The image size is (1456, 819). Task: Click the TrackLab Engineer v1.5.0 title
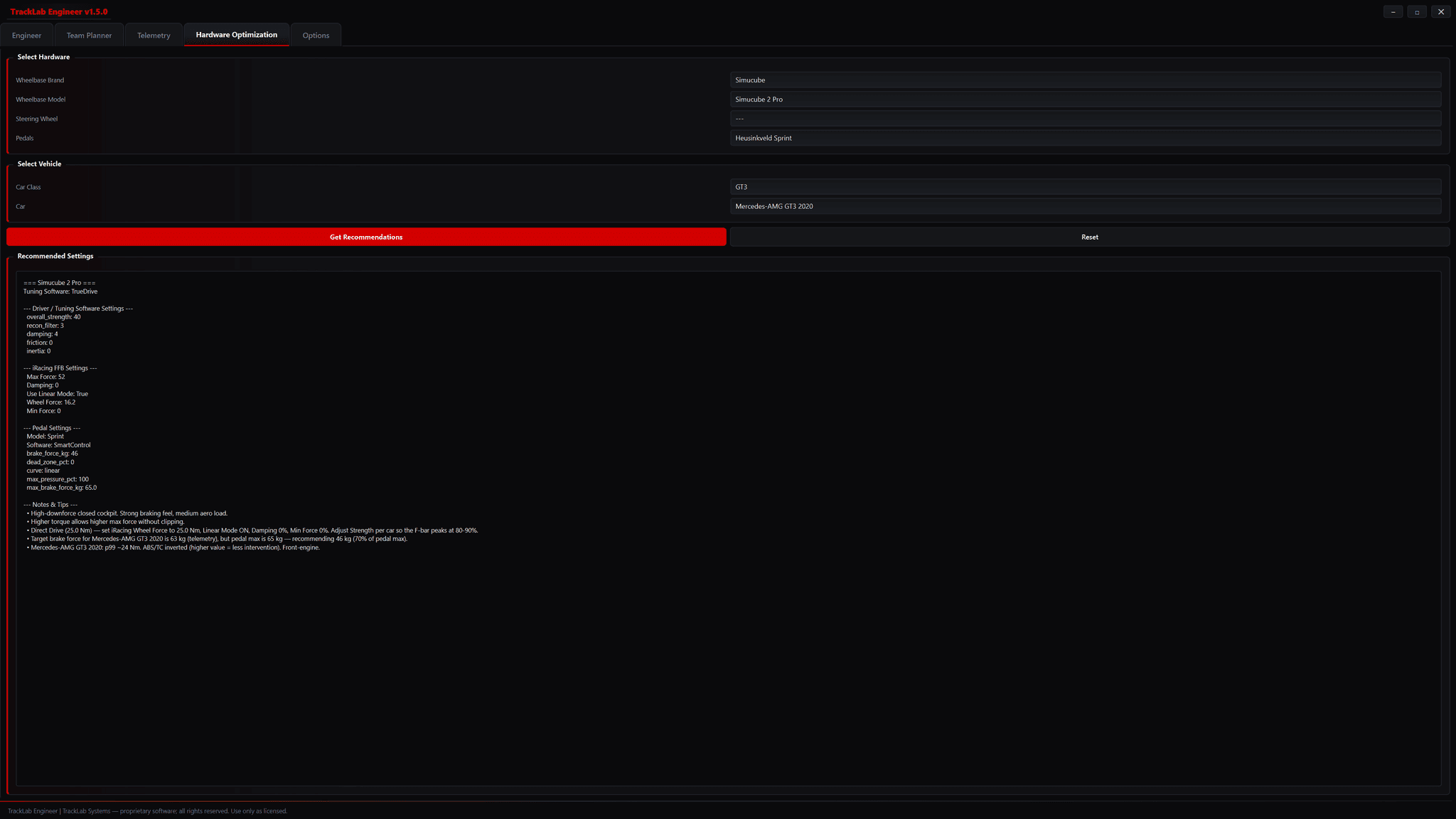[59, 11]
